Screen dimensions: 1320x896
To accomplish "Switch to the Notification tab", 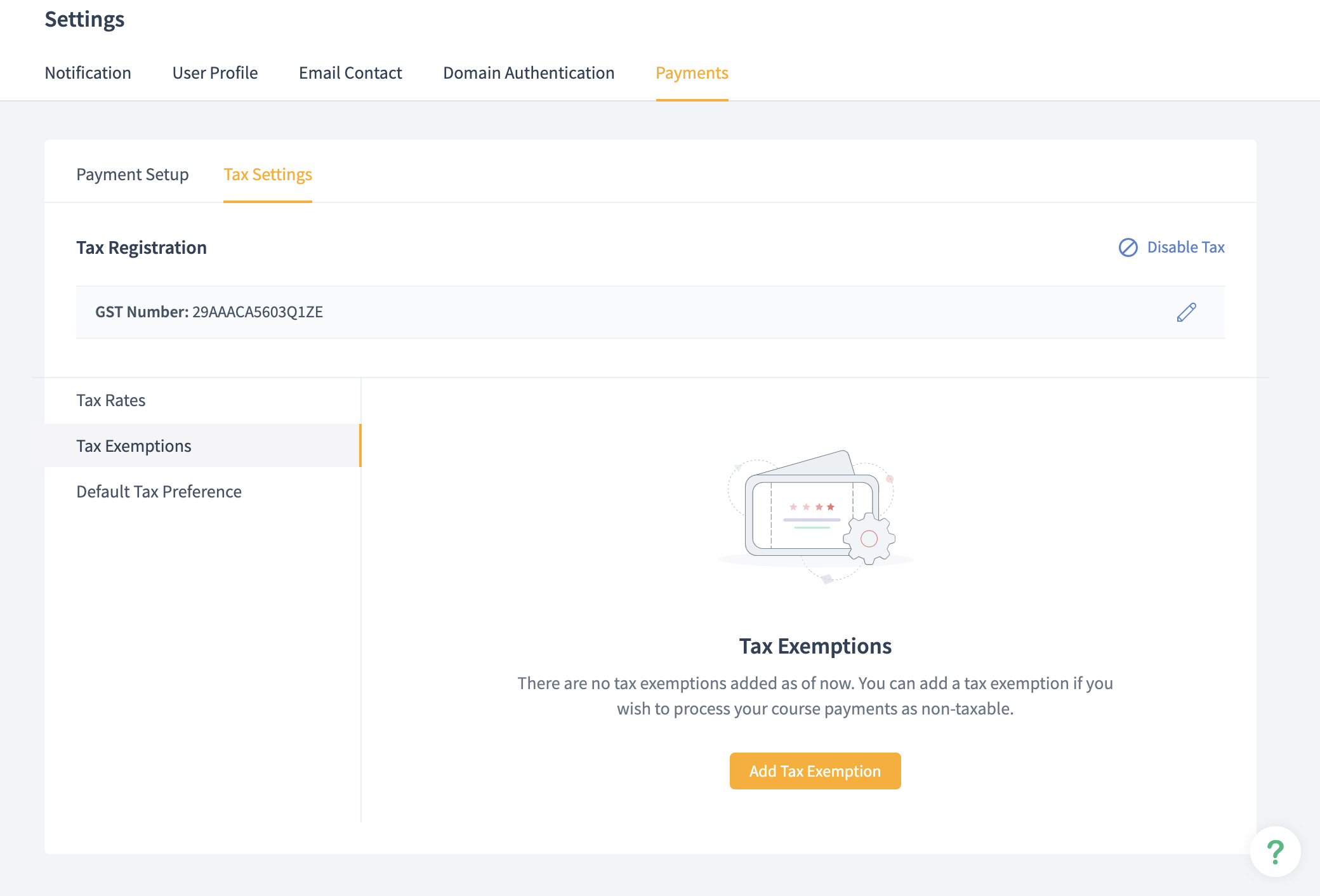I will [x=88, y=73].
